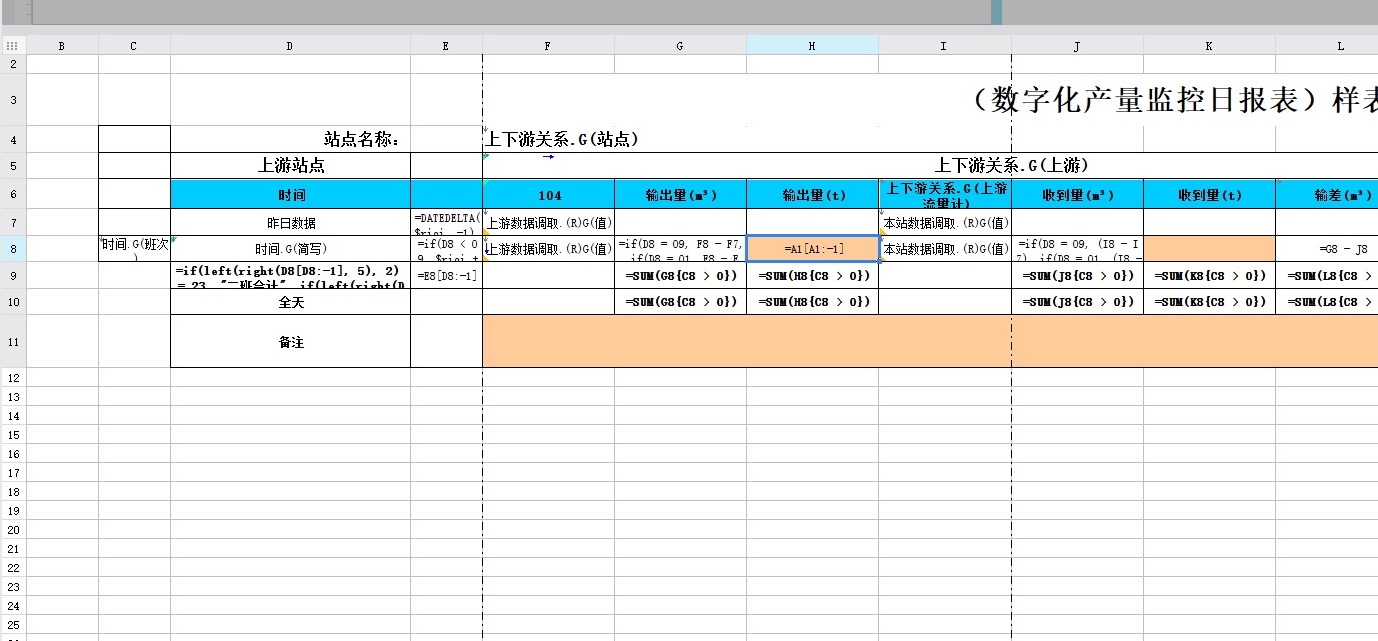Click the 上下游关系.G(上游流里计) header cell
The image size is (1378, 641).
click(944, 194)
